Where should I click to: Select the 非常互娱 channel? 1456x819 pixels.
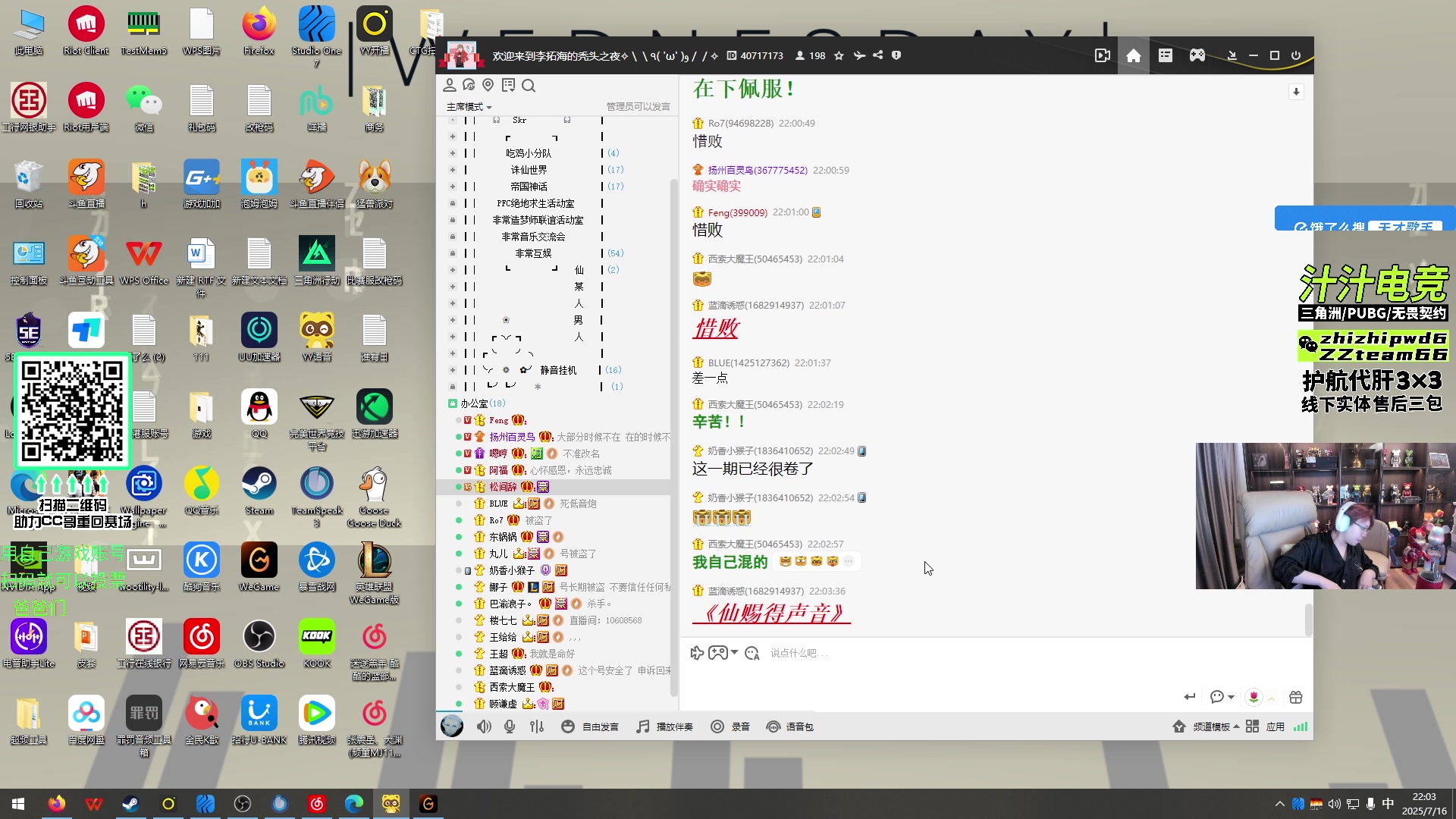pyautogui.click(x=533, y=253)
